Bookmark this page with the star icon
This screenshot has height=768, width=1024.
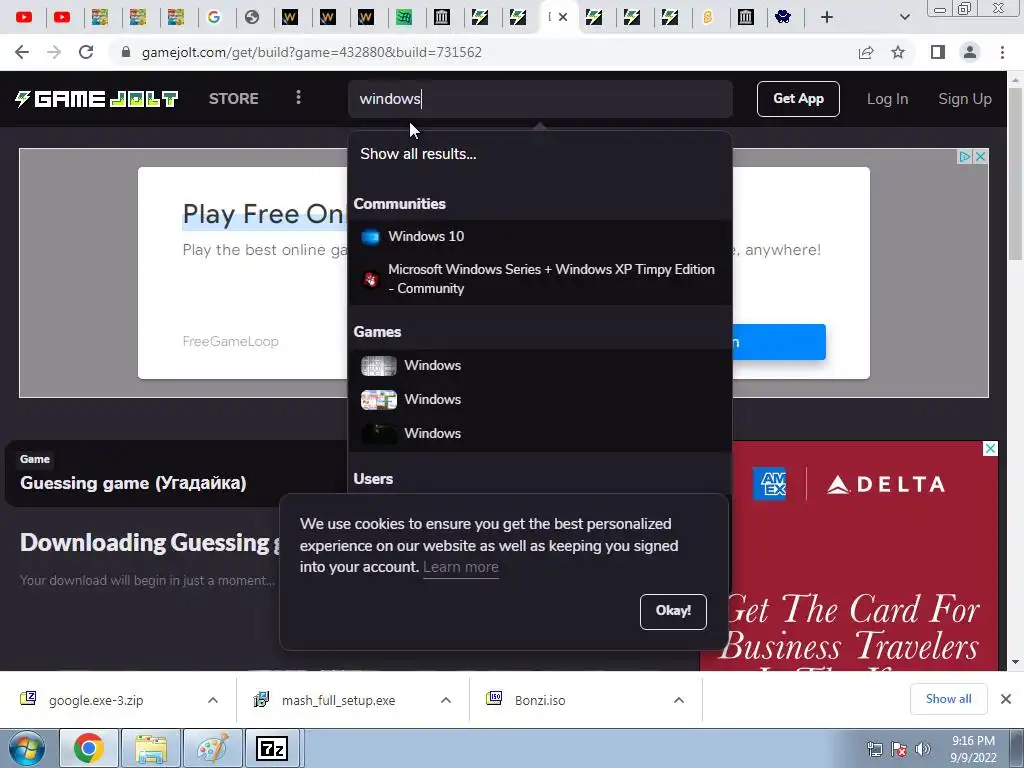(x=898, y=52)
